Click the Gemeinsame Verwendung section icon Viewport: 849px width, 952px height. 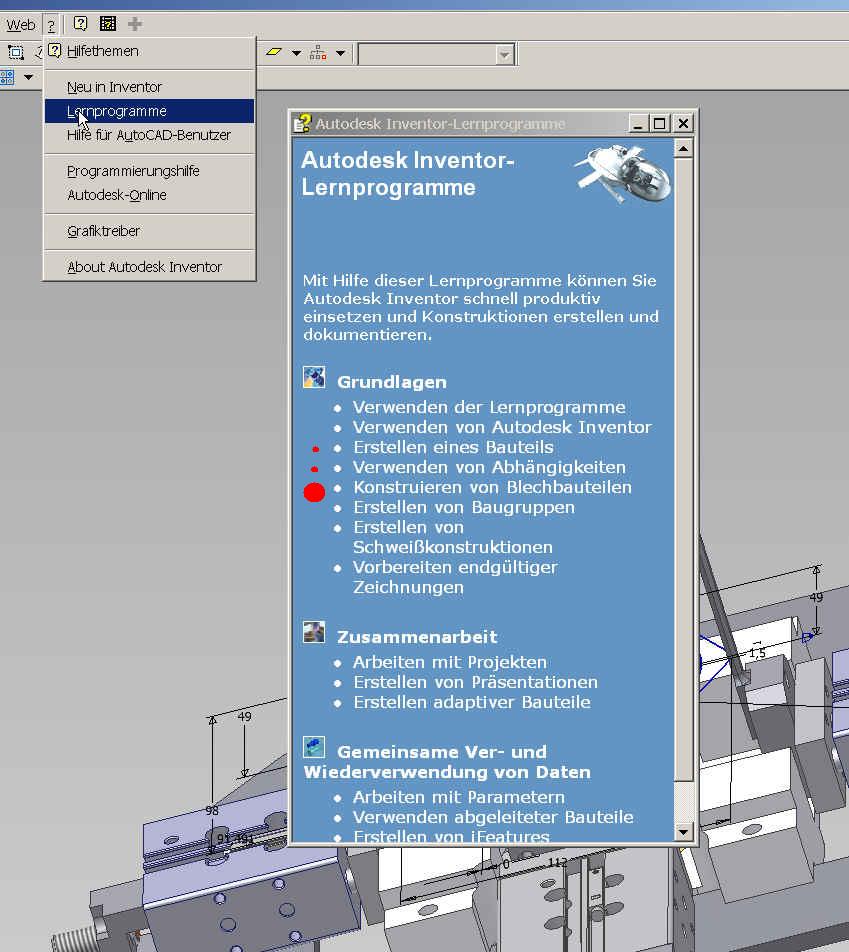[314, 747]
